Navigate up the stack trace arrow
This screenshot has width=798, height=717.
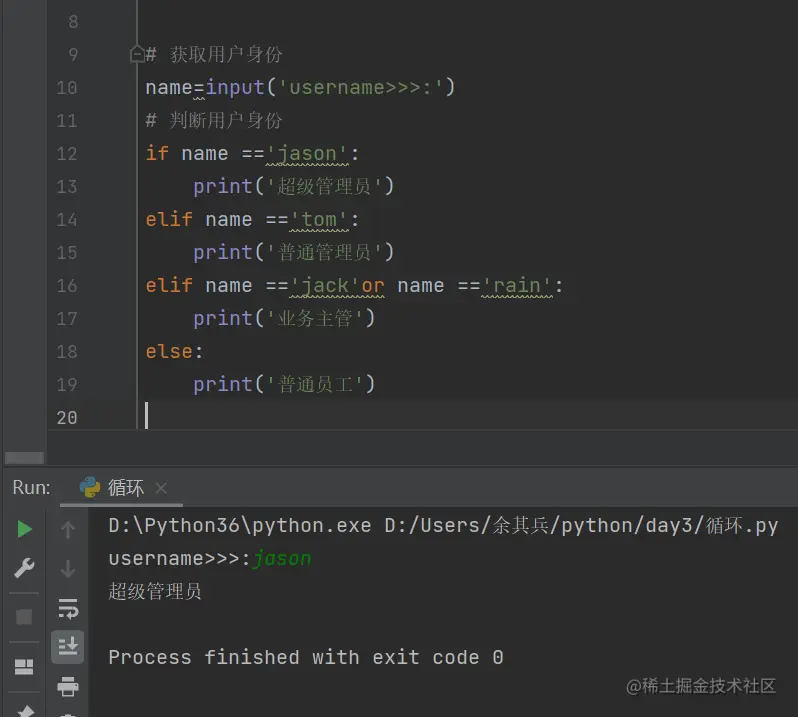(x=68, y=529)
